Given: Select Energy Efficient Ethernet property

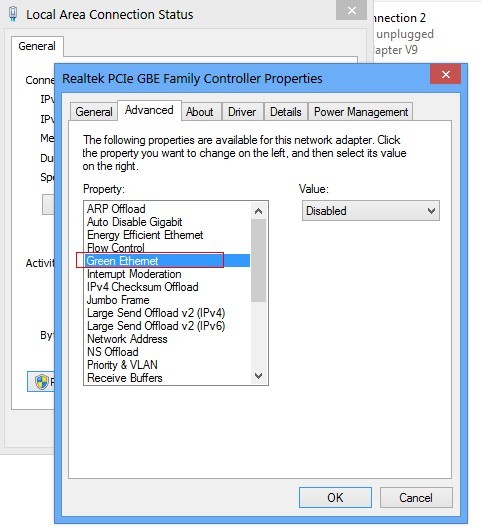Looking at the screenshot, I should point(167,235).
